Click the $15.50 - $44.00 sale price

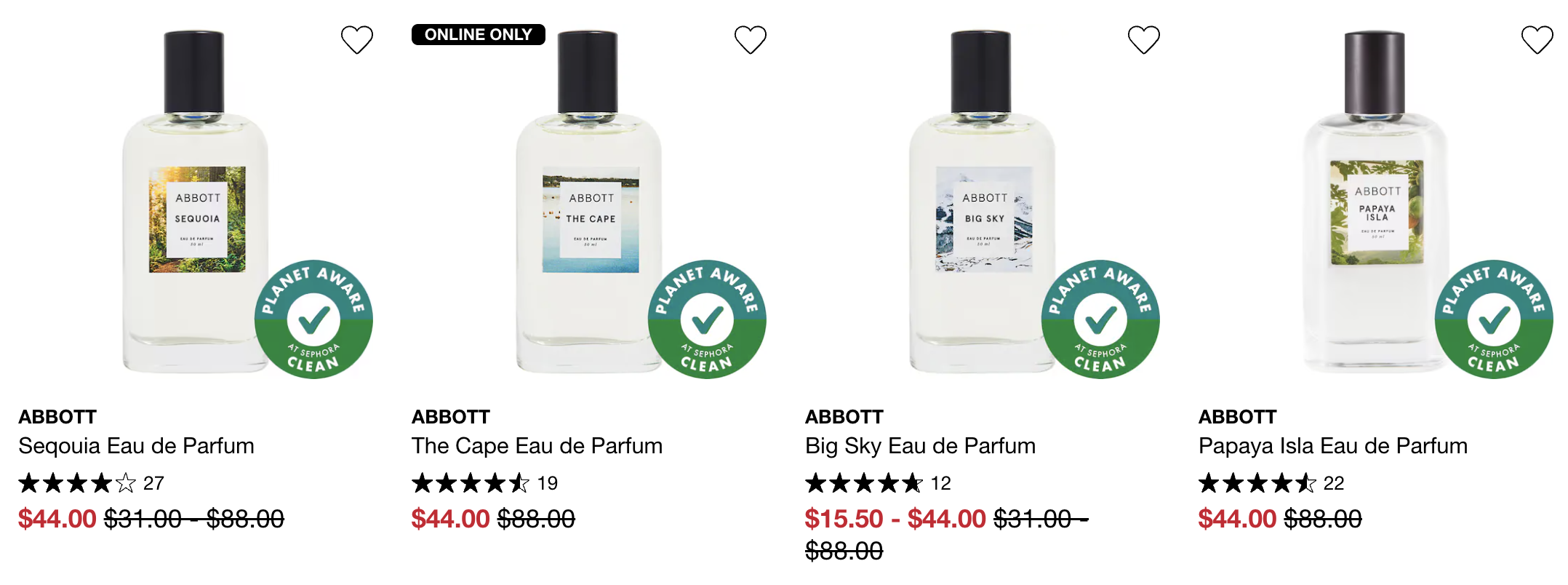tap(895, 519)
